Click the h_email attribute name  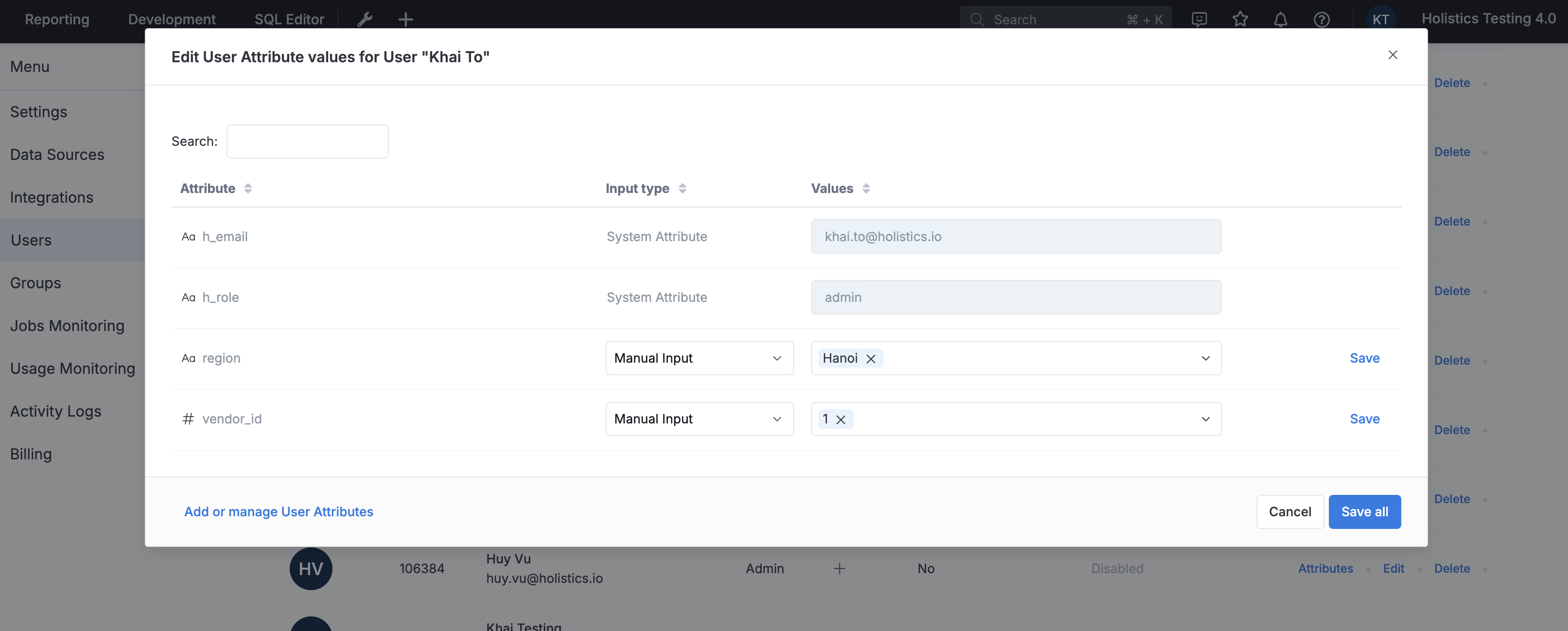click(x=225, y=236)
